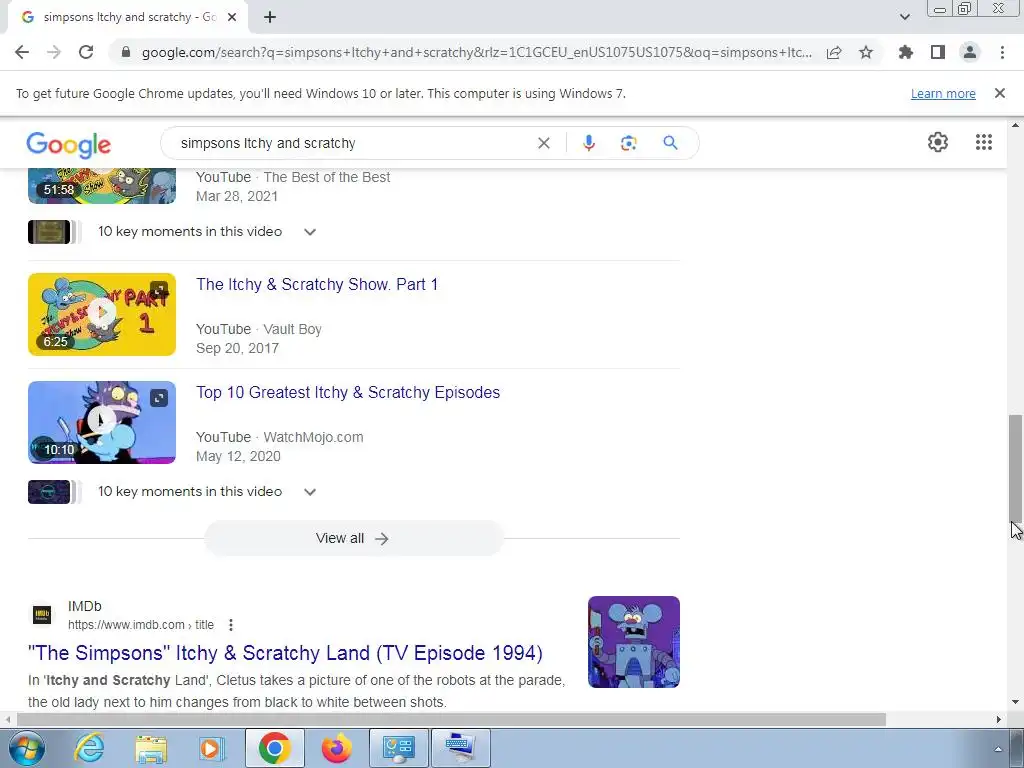The image size is (1024, 768).
Task: Go back to the previous page
Action: (22, 52)
